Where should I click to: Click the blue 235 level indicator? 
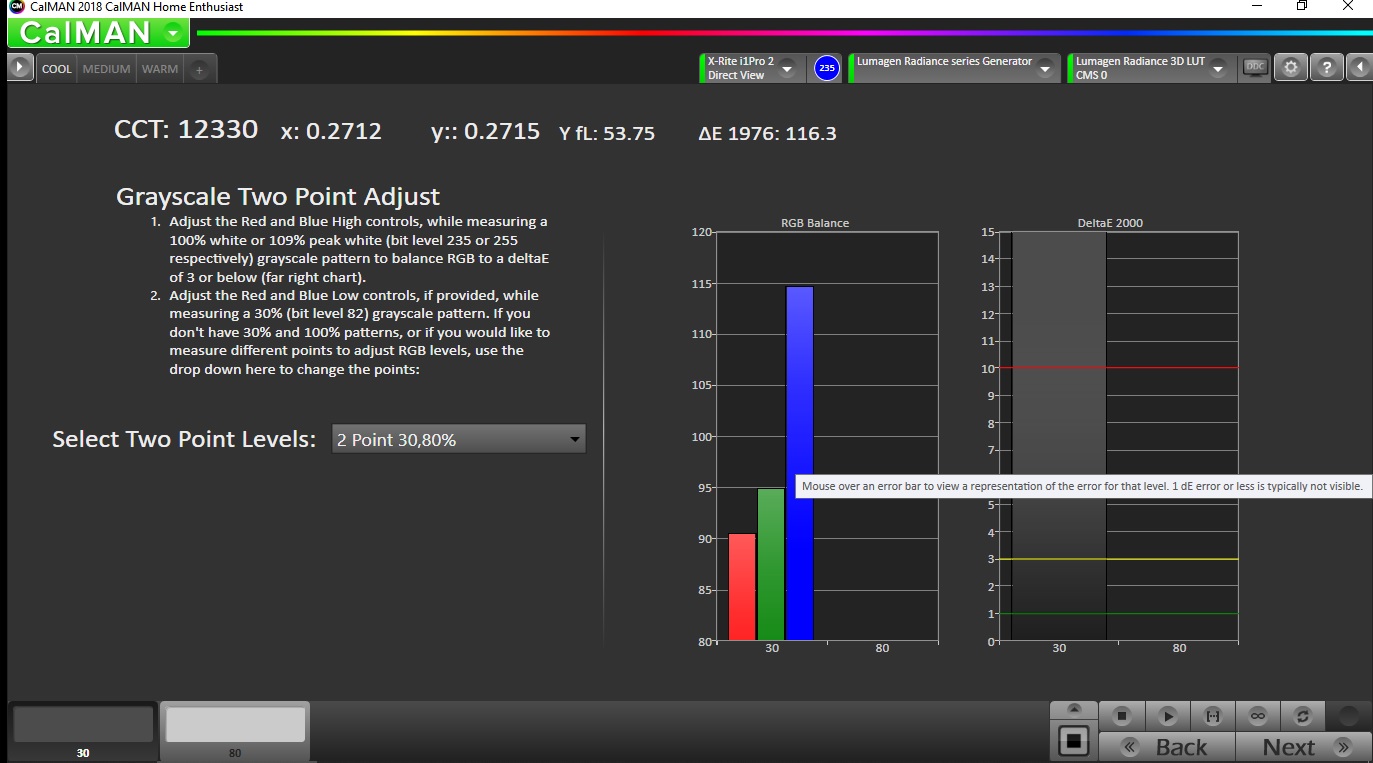[x=826, y=68]
